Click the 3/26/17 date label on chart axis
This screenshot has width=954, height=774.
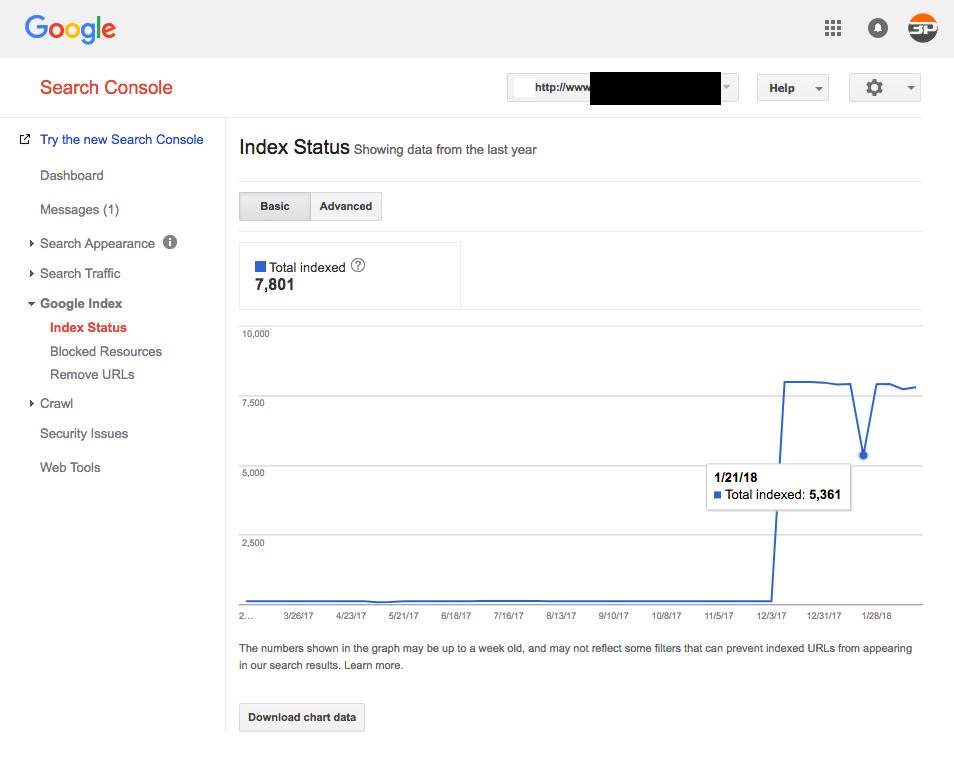click(298, 616)
